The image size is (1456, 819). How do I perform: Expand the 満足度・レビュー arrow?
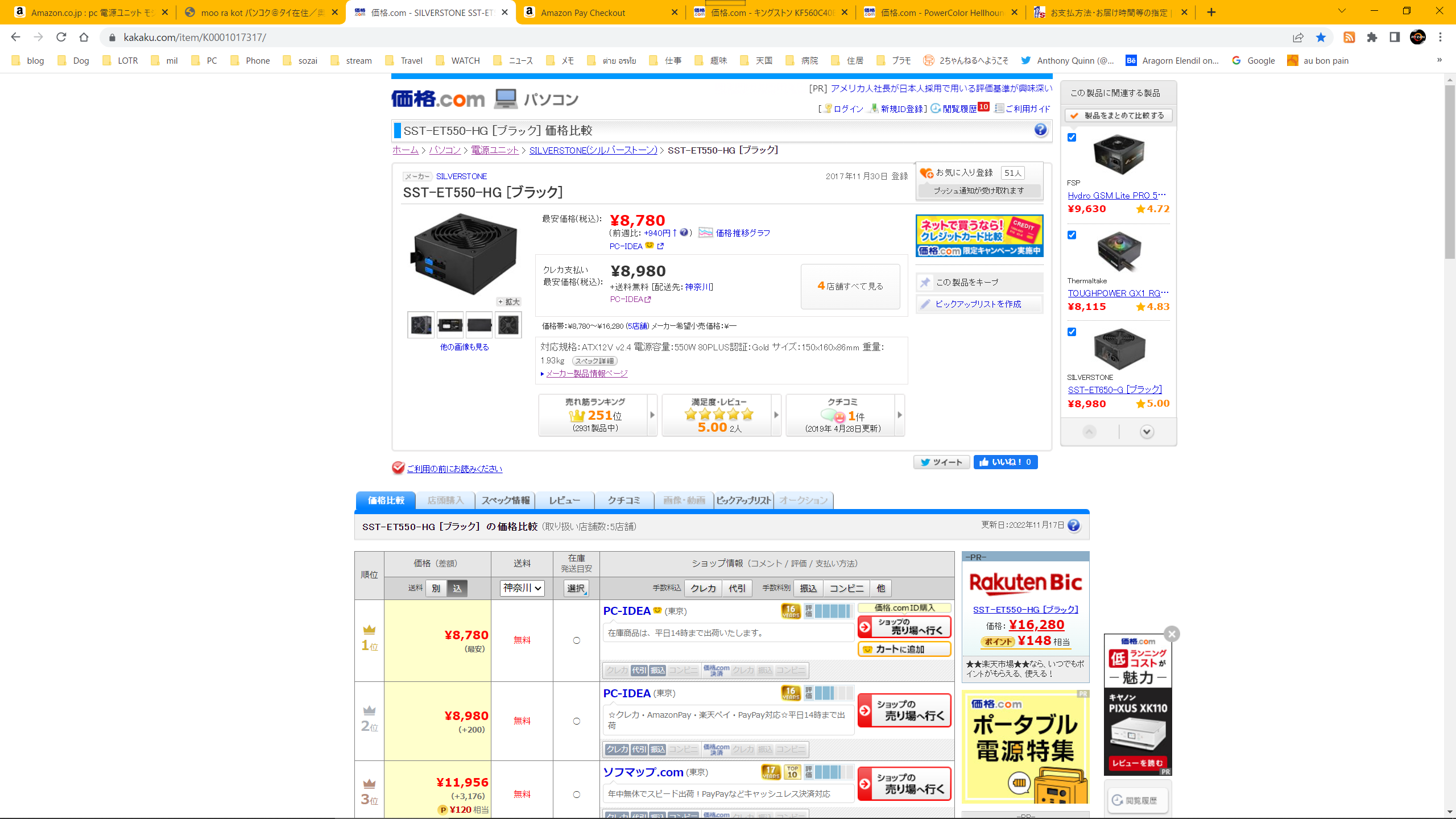[776, 415]
